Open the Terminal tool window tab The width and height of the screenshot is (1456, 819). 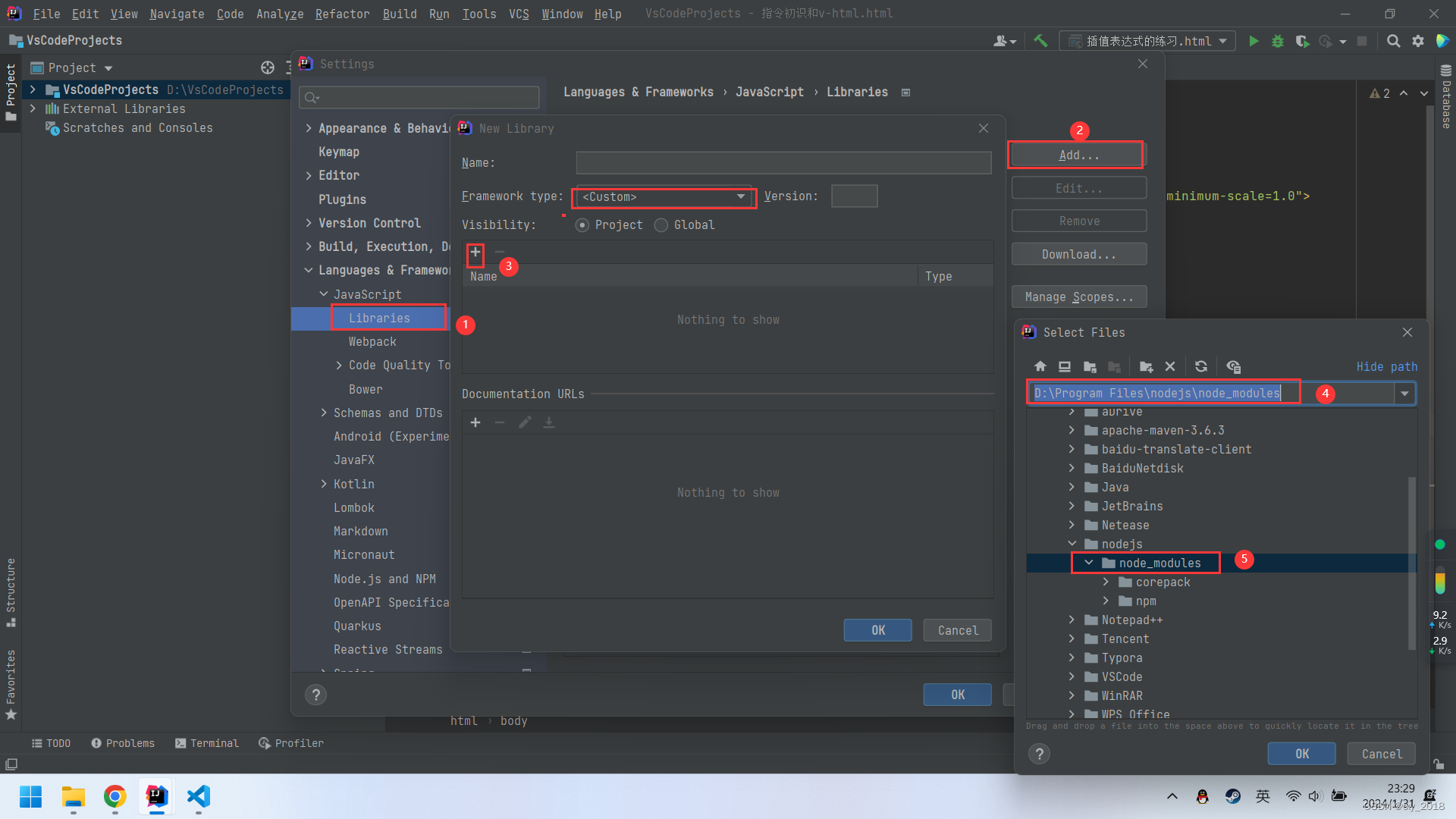(207, 743)
